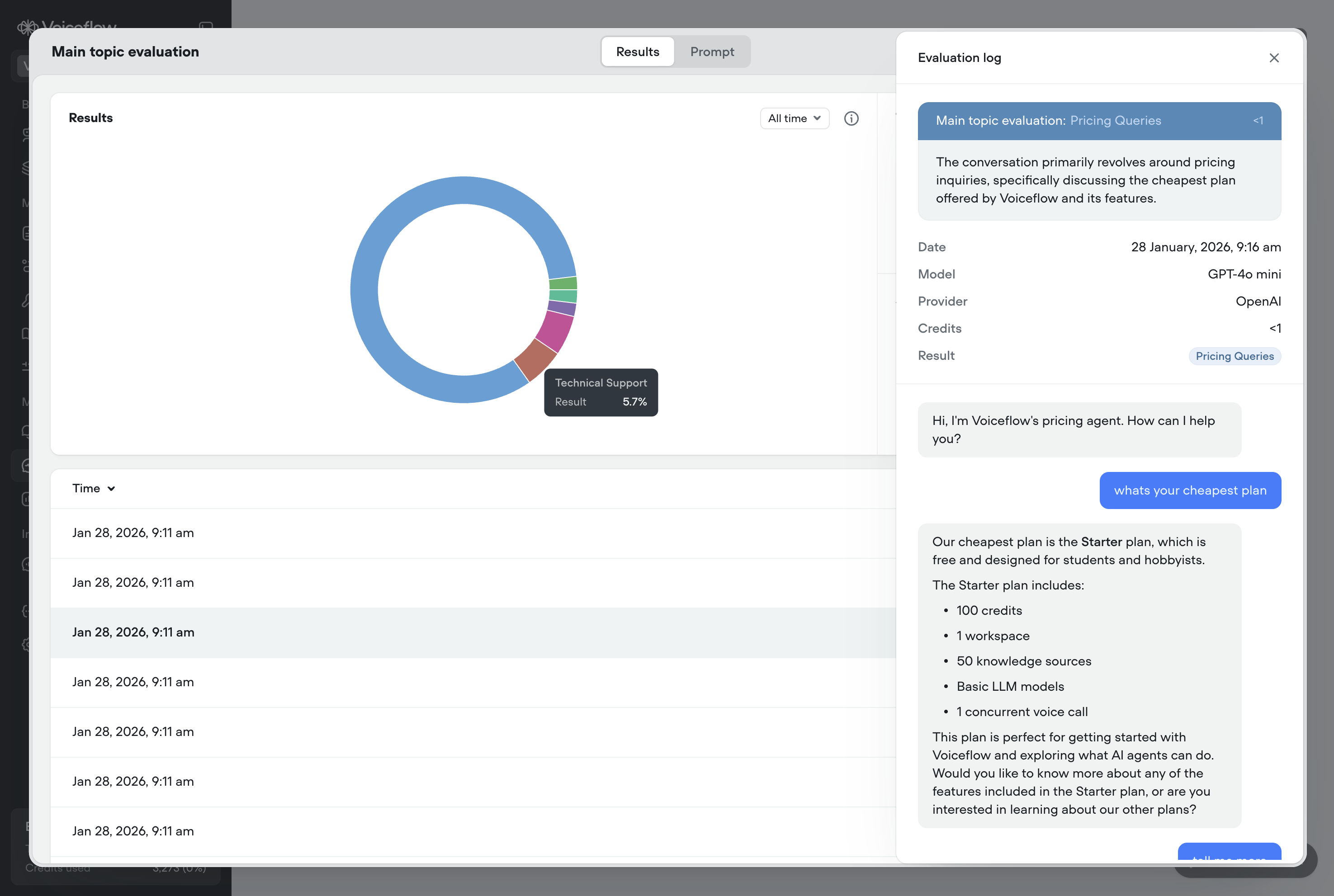This screenshot has width=1334, height=896.
Task: Expand the Time column sort dropdown
Action: [x=94, y=489]
